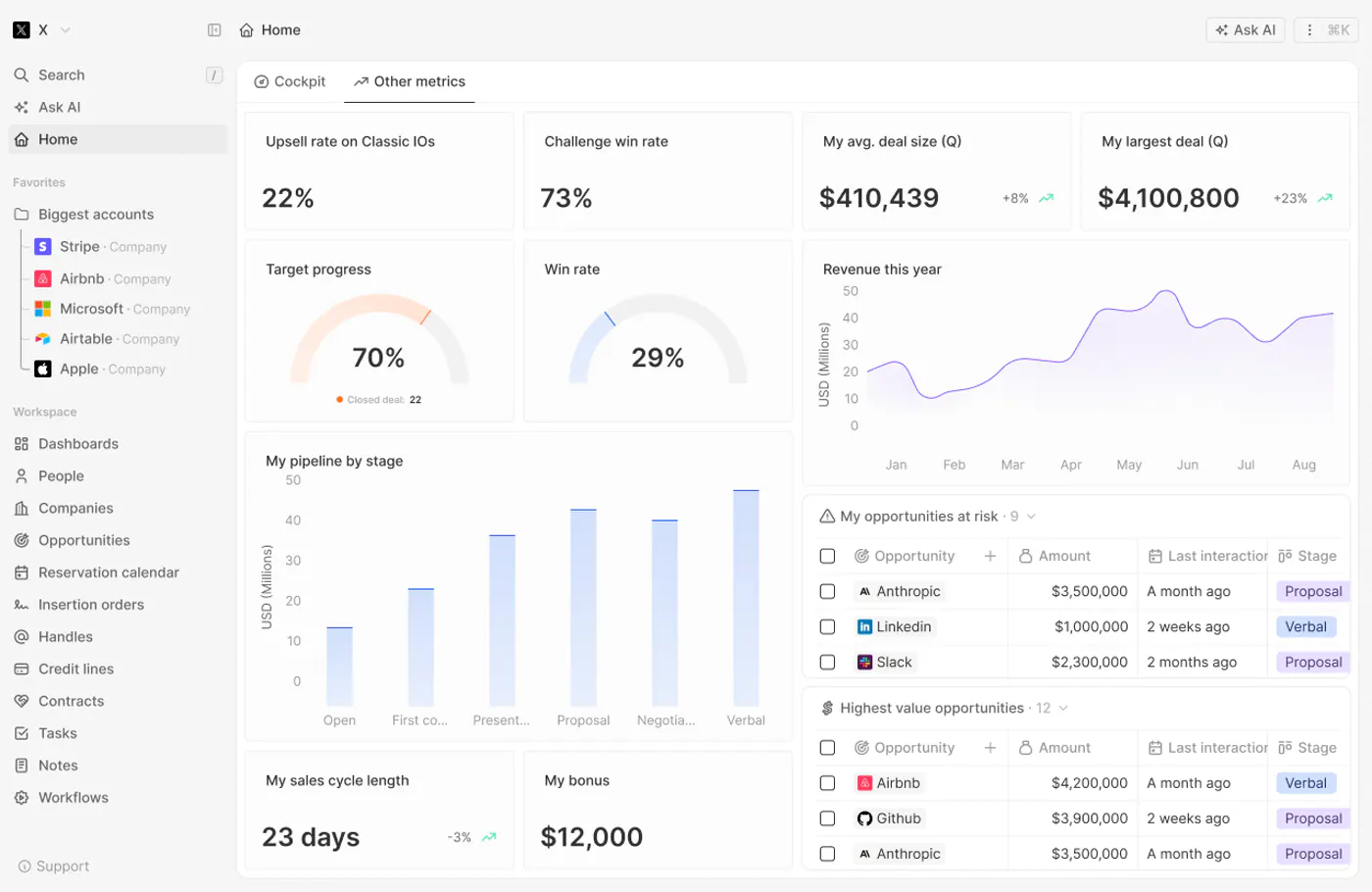
Task: Switch to the Cockpit tab
Action: tap(290, 81)
